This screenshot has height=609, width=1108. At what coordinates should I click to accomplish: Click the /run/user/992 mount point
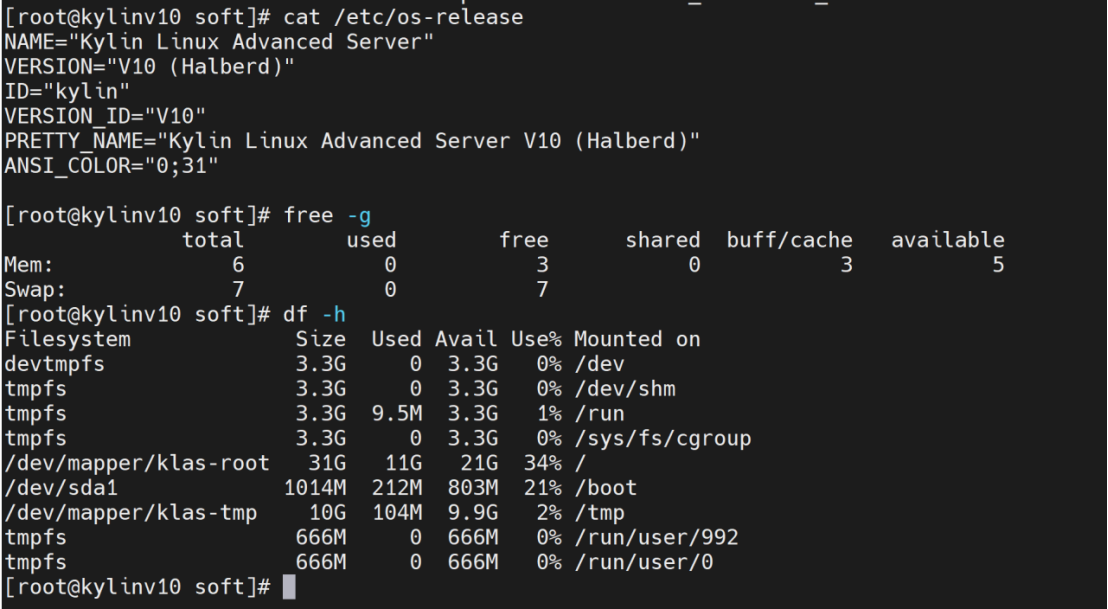[x=655, y=538]
